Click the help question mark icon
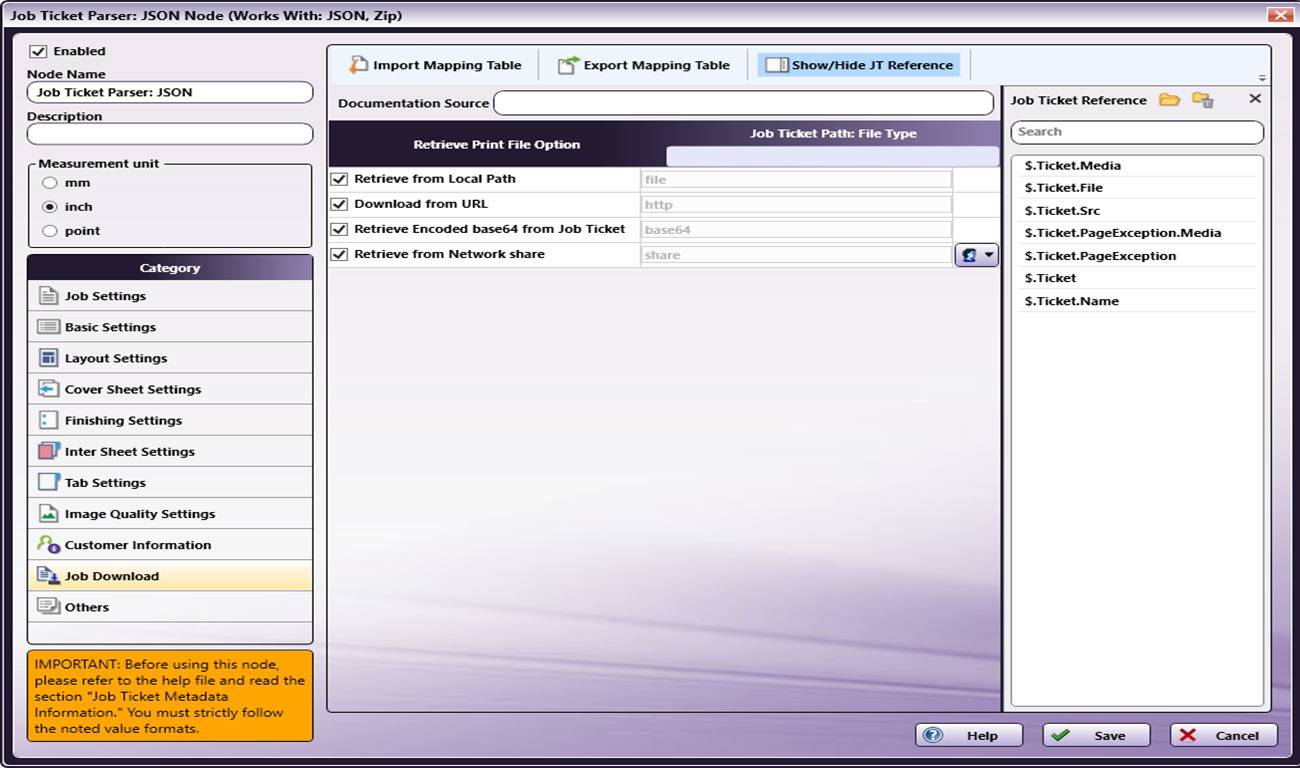The width and height of the screenshot is (1300, 768). [933, 735]
